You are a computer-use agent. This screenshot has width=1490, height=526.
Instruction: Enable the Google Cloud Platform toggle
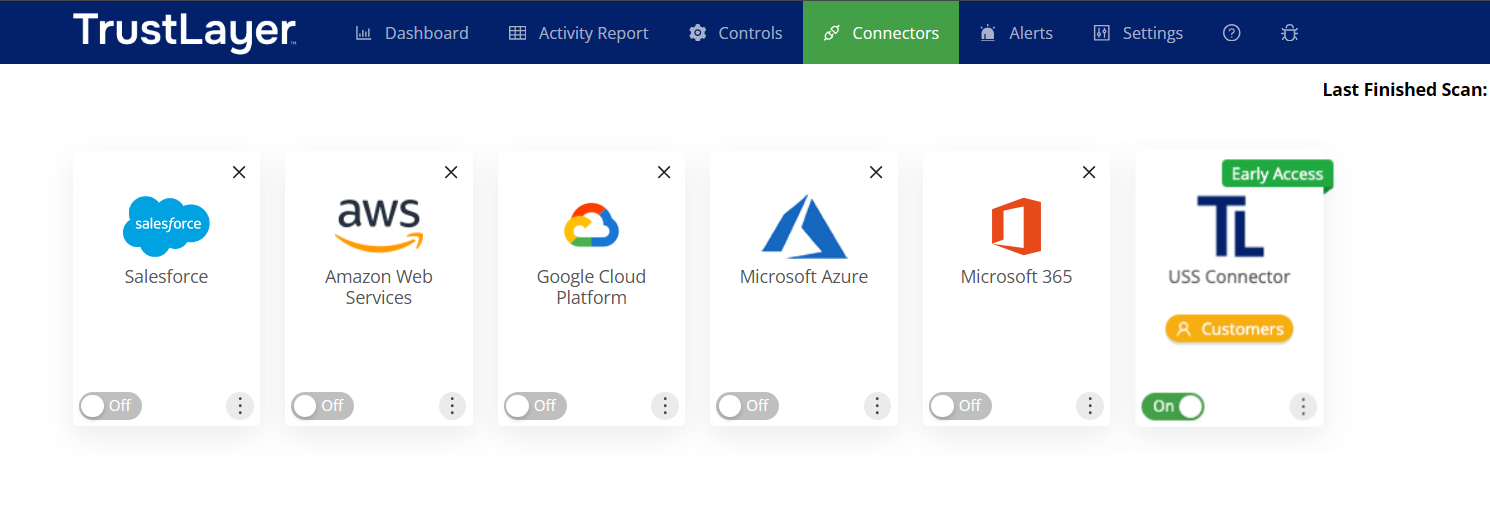pos(536,406)
